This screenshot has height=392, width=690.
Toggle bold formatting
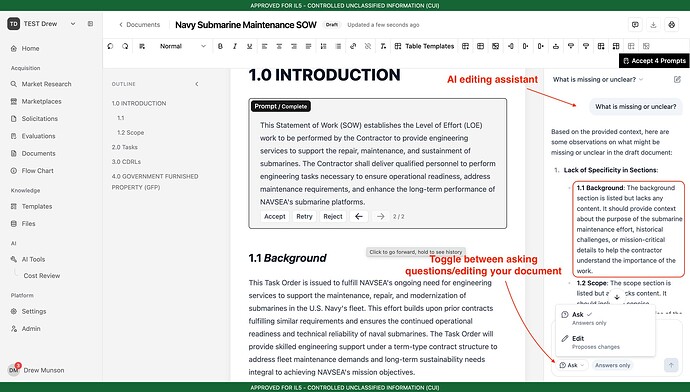pyautogui.click(x=220, y=46)
